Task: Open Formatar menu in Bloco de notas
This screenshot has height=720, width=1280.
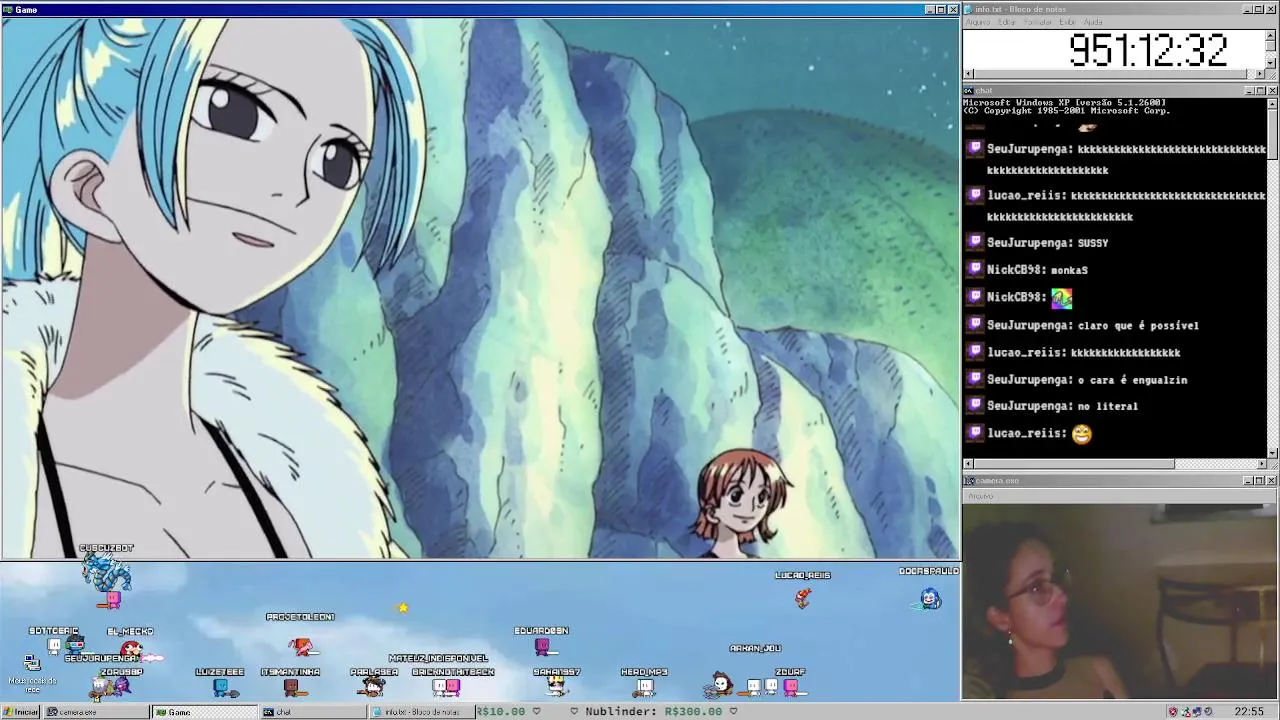Action: (1038, 22)
